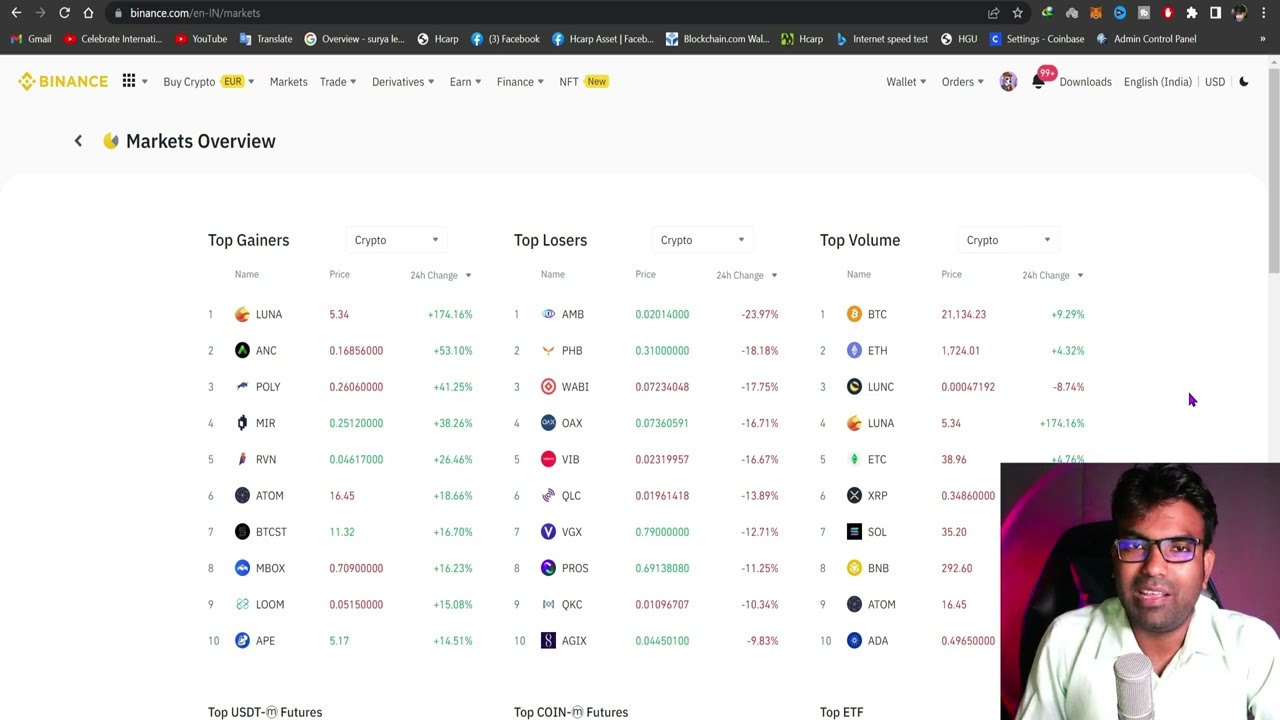Toggle dark mode moon icon
The image size is (1280, 720).
(x=1244, y=82)
